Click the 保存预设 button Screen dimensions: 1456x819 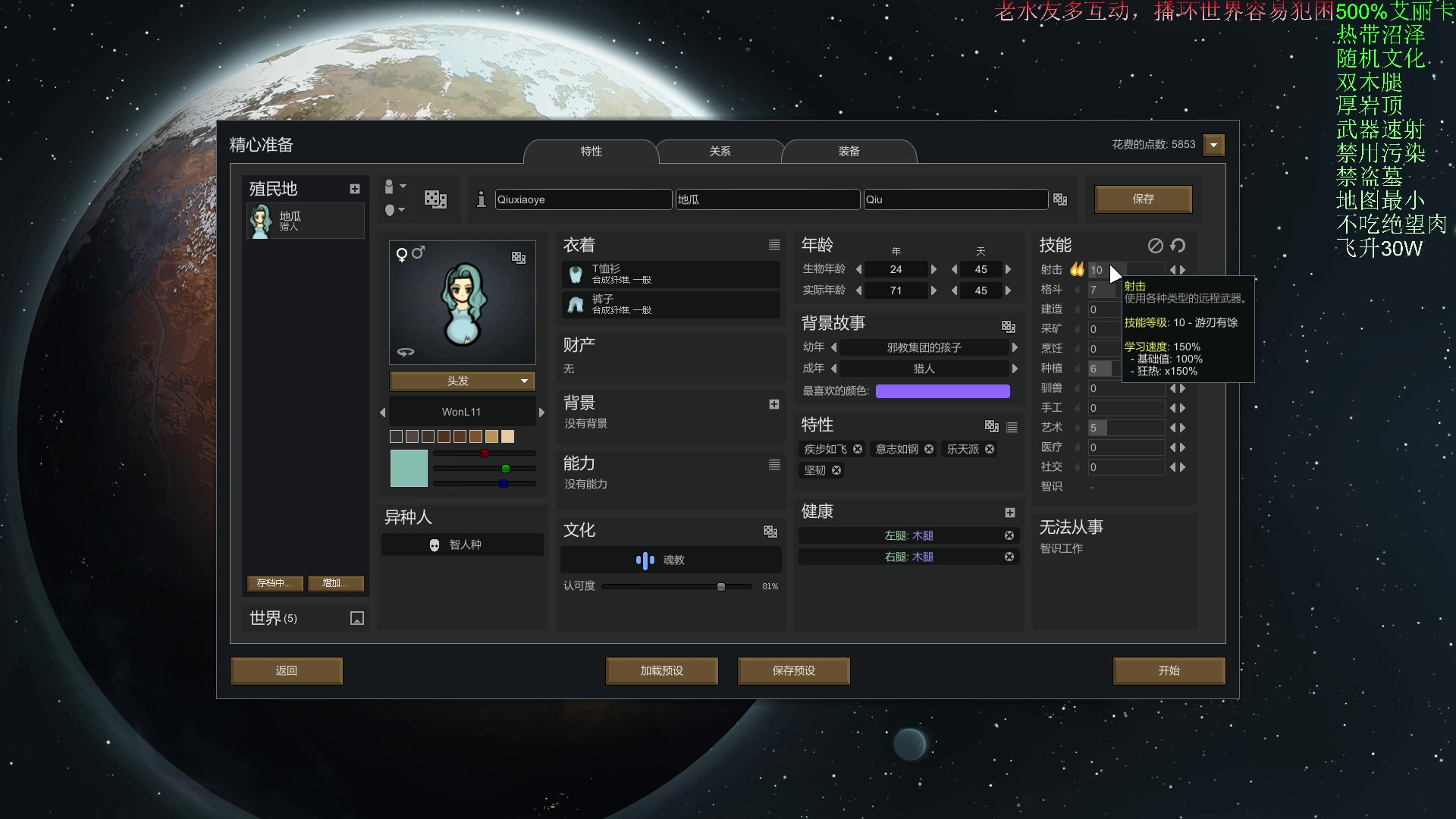pos(793,670)
